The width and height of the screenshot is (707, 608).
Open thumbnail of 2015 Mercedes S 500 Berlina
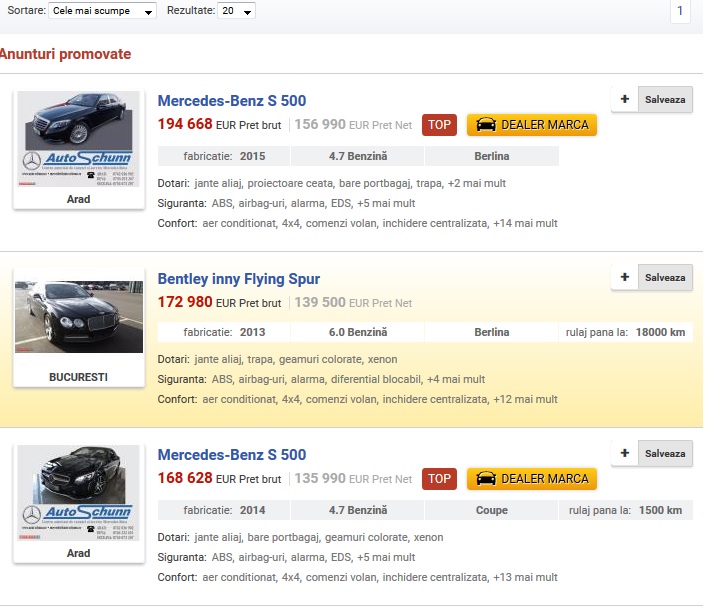click(x=78, y=139)
